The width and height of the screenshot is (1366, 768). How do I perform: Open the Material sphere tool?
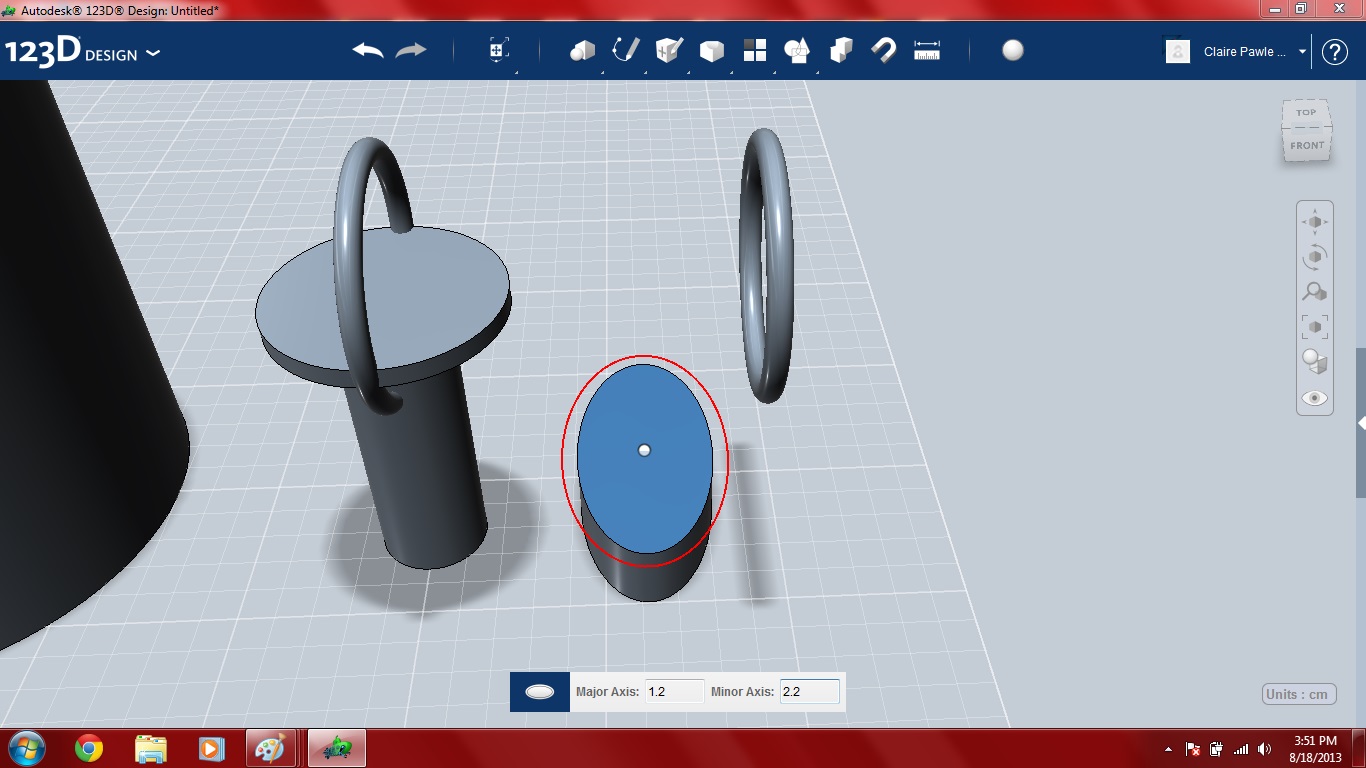(x=1013, y=51)
